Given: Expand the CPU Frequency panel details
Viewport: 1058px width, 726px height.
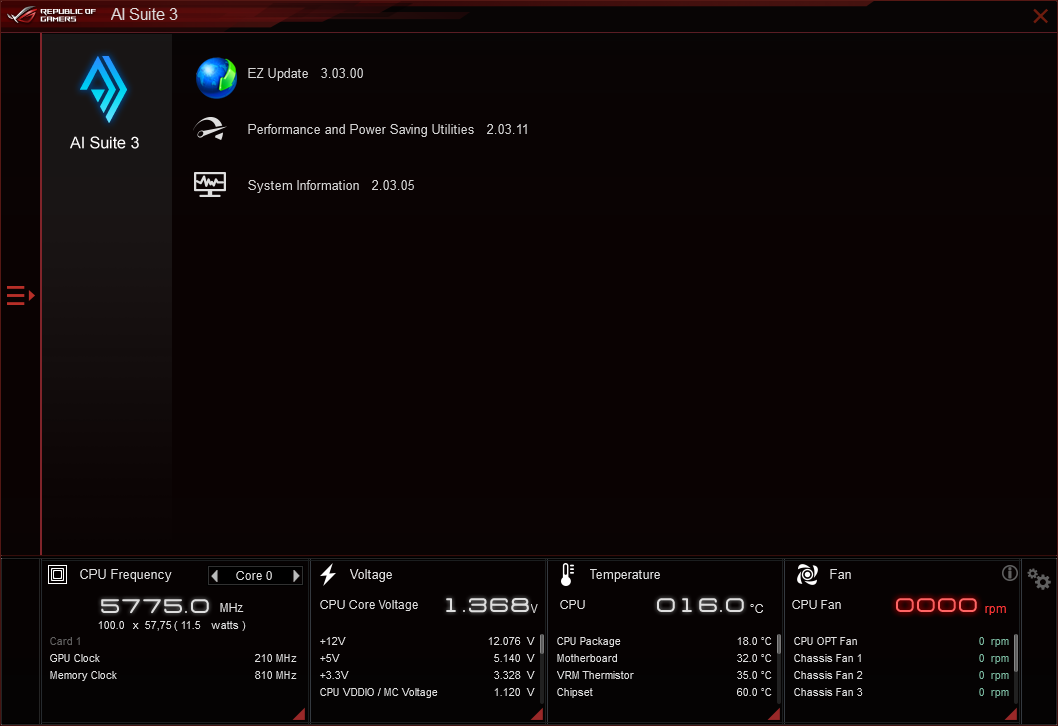Looking at the screenshot, I should (298, 714).
